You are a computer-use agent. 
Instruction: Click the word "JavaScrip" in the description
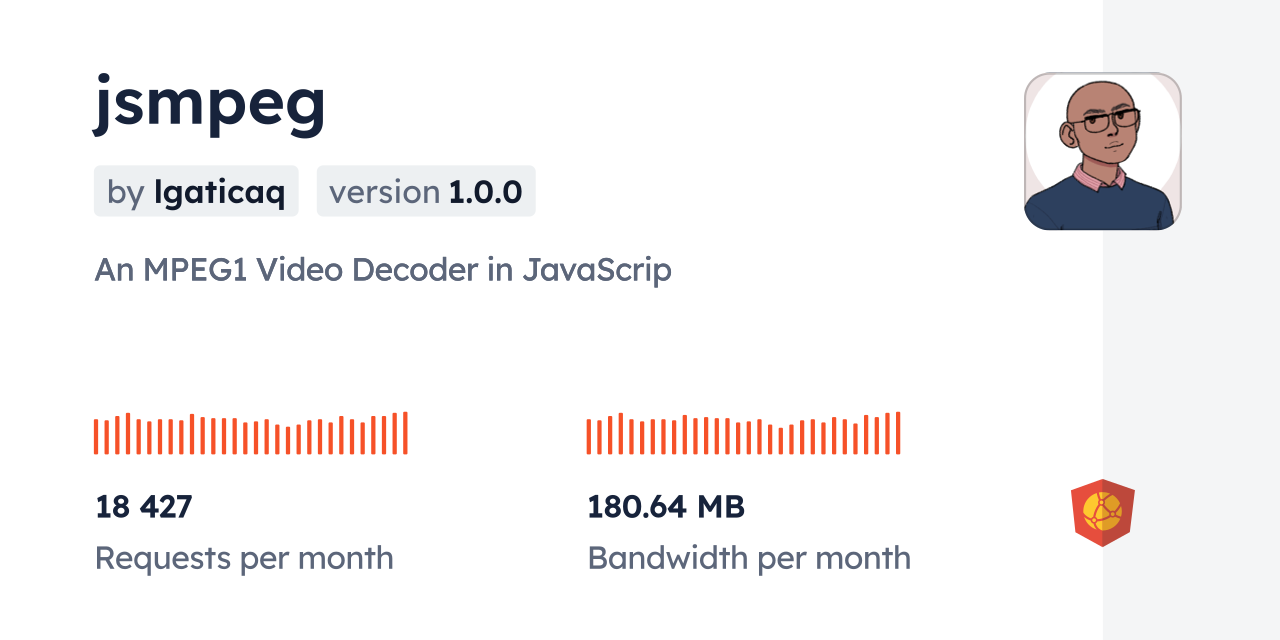pyautogui.click(x=596, y=270)
